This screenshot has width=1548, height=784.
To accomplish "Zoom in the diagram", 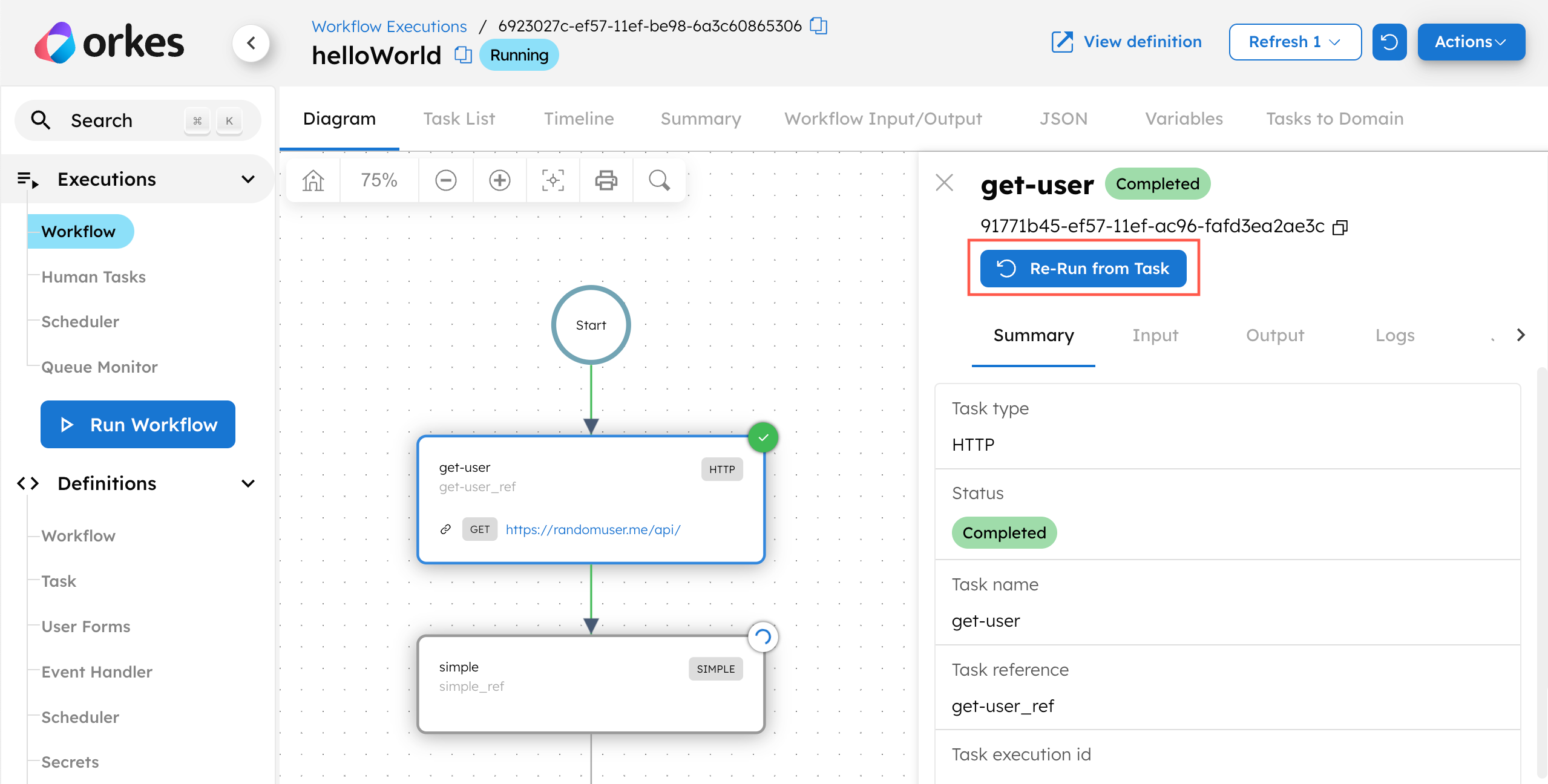I will [x=499, y=180].
